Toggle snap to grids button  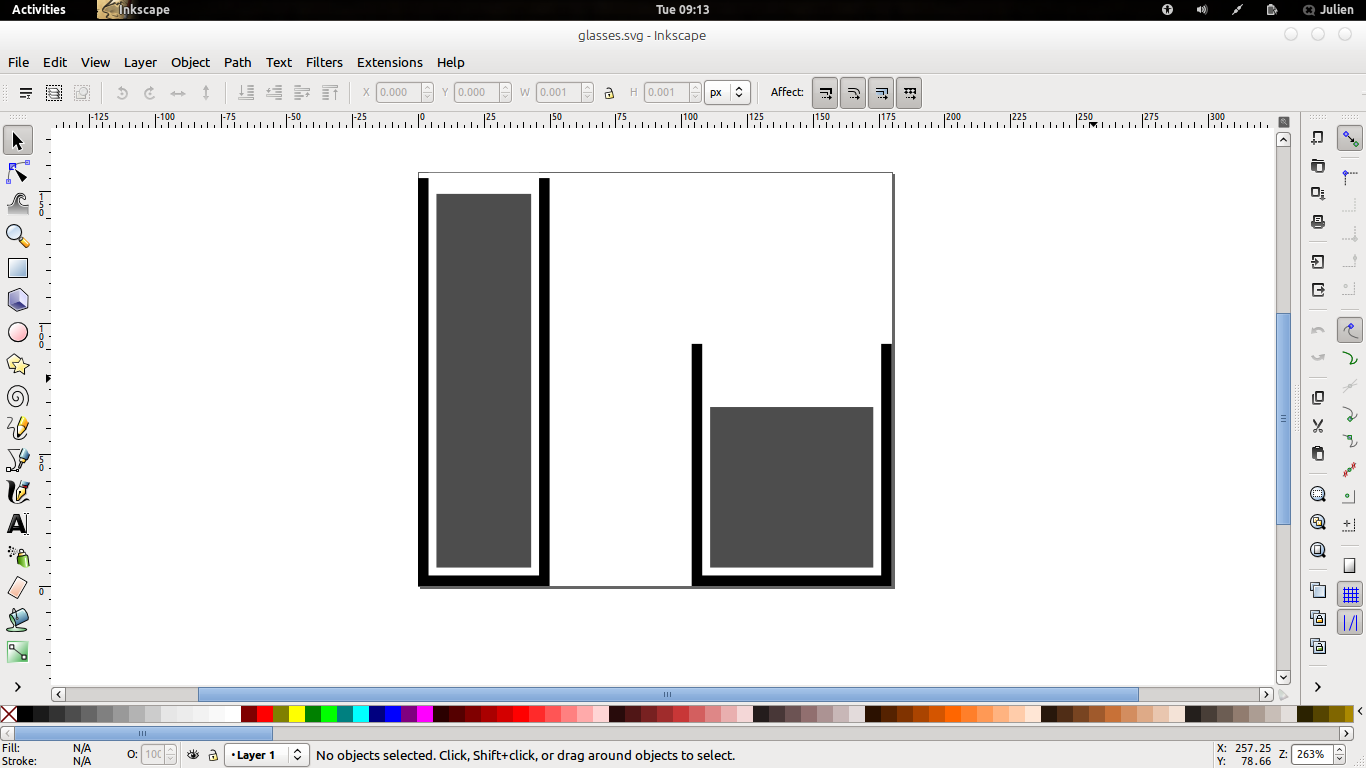pos(1350,595)
